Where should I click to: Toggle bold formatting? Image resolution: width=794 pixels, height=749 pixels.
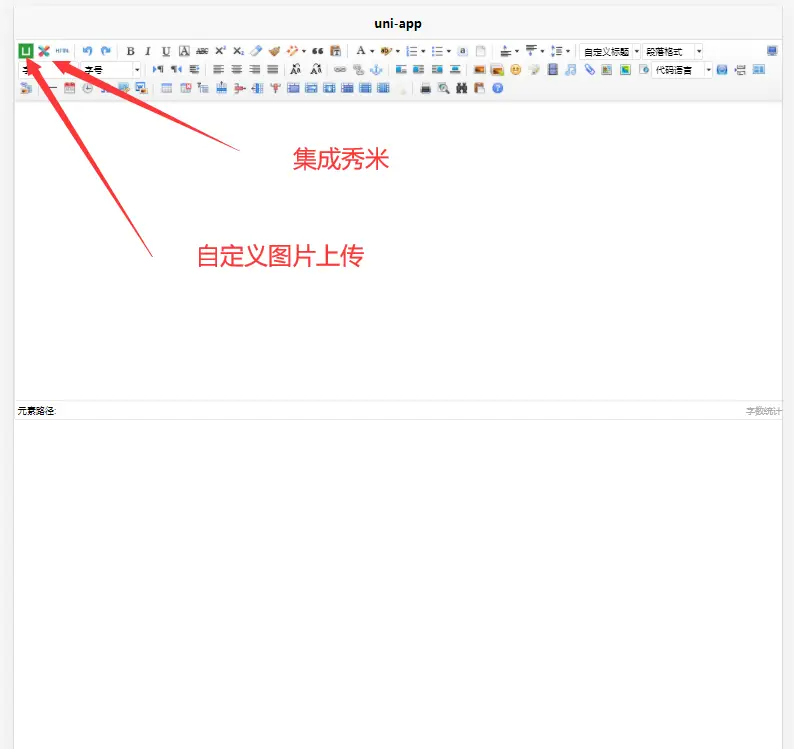(130, 51)
